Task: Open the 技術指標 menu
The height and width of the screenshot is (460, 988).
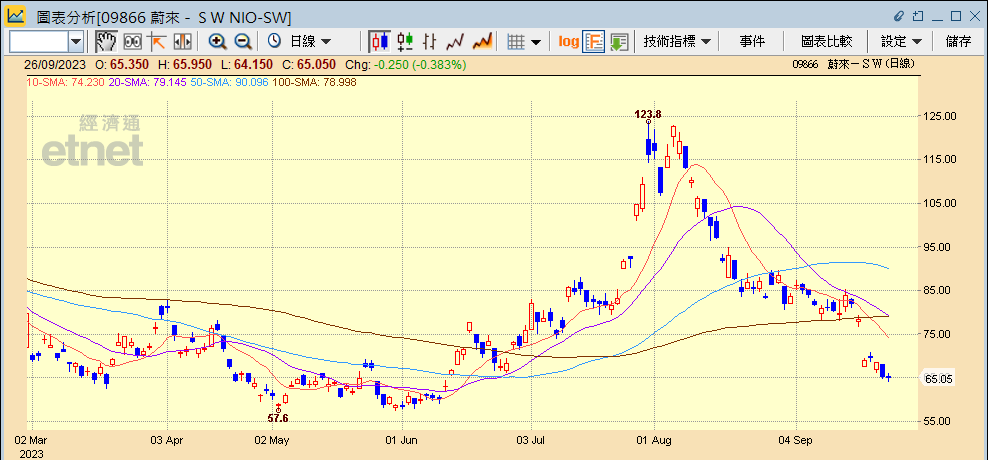Action: (677, 41)
